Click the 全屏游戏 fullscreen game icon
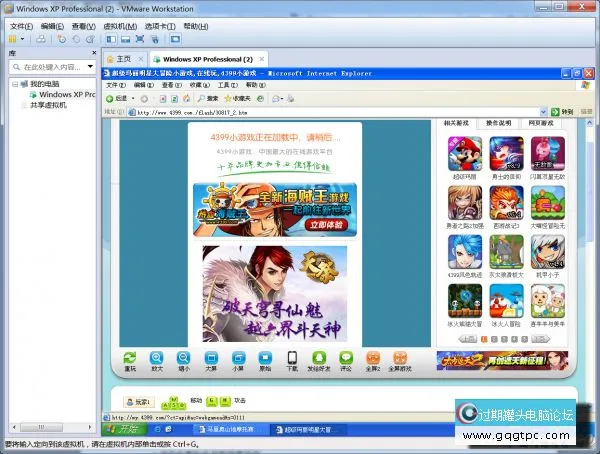This screenshot has width=600, height=454. click(400, 358)
